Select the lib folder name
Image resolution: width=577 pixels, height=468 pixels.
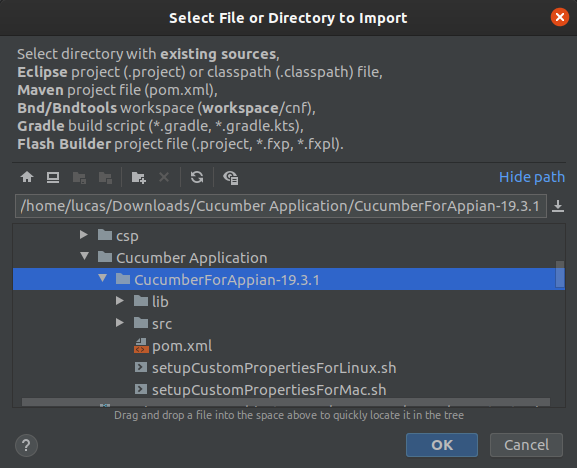[x=160, y=302]
